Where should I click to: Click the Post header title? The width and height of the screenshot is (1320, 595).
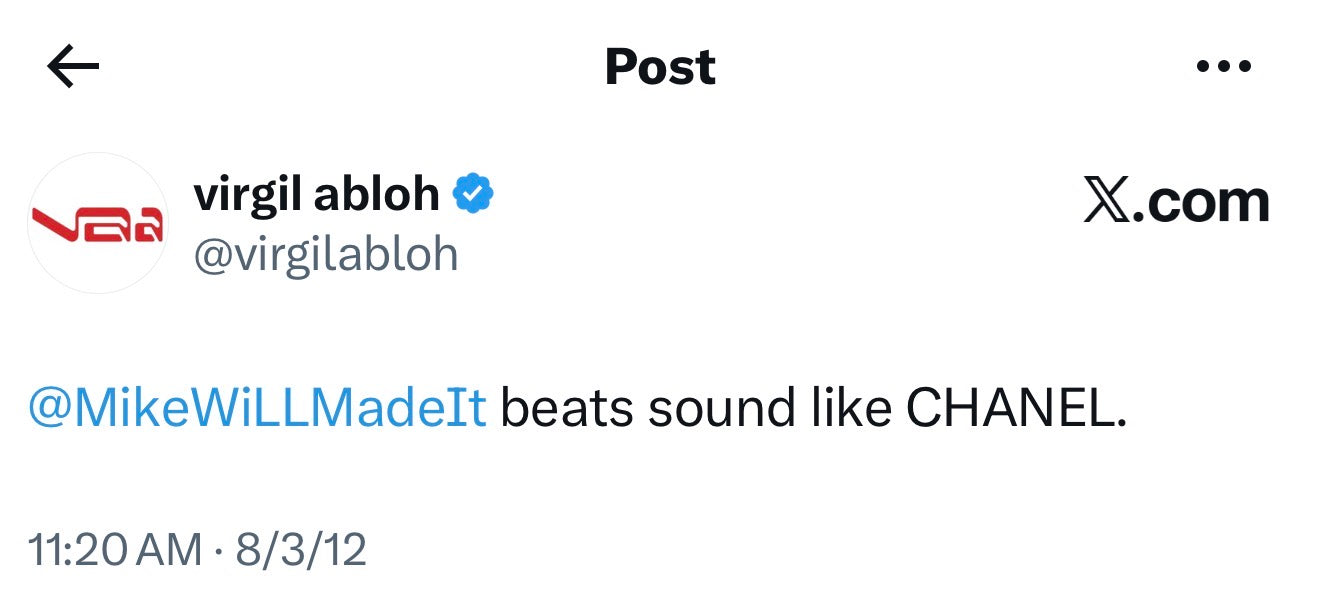pyautogui.click(x=660, y=67)
